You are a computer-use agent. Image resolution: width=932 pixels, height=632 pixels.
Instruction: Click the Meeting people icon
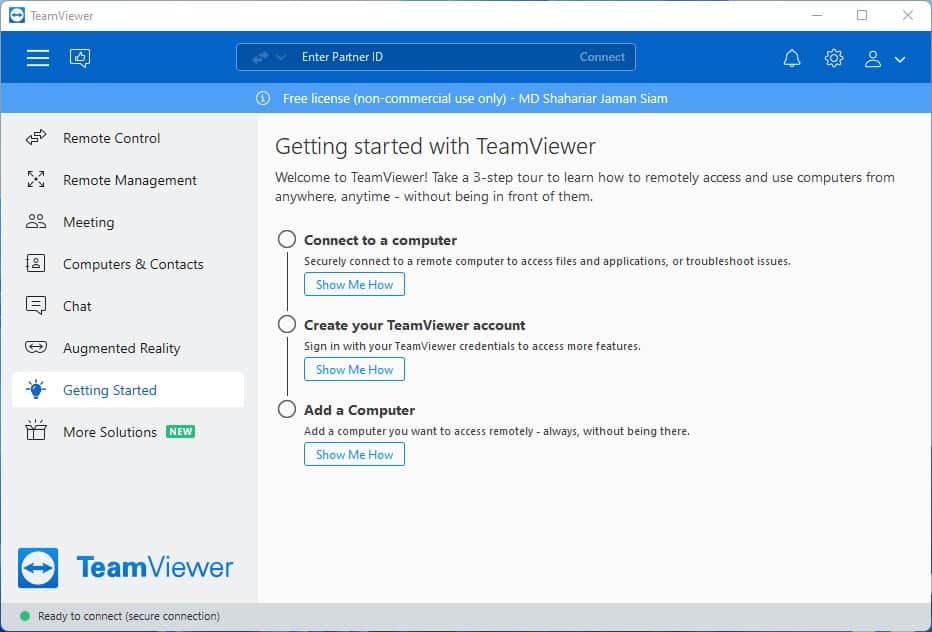[x=36, y=221]
